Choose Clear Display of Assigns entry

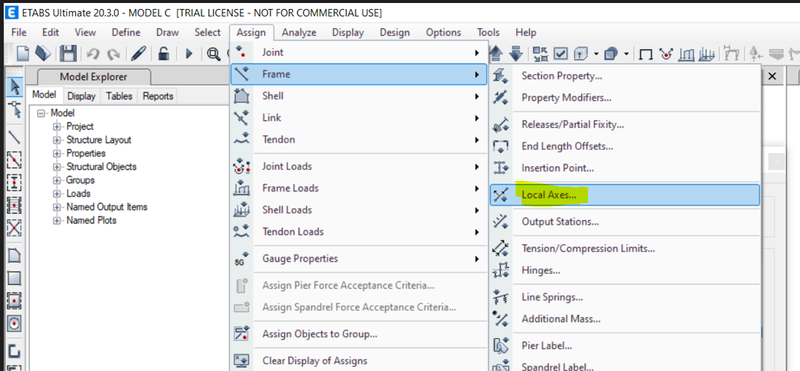click(x=359, y=361)
